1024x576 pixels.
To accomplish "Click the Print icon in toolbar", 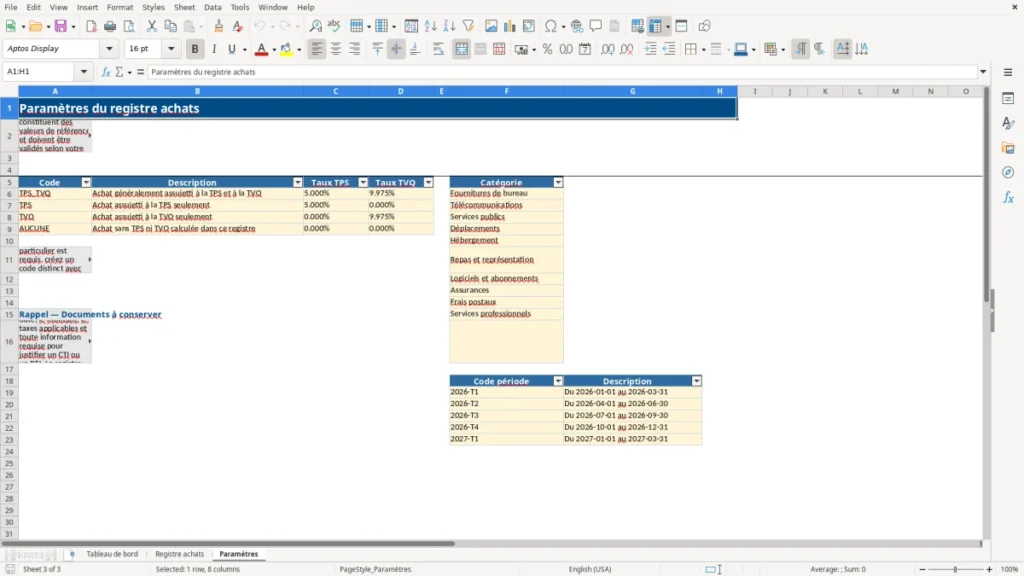I will tap(110, 26).
